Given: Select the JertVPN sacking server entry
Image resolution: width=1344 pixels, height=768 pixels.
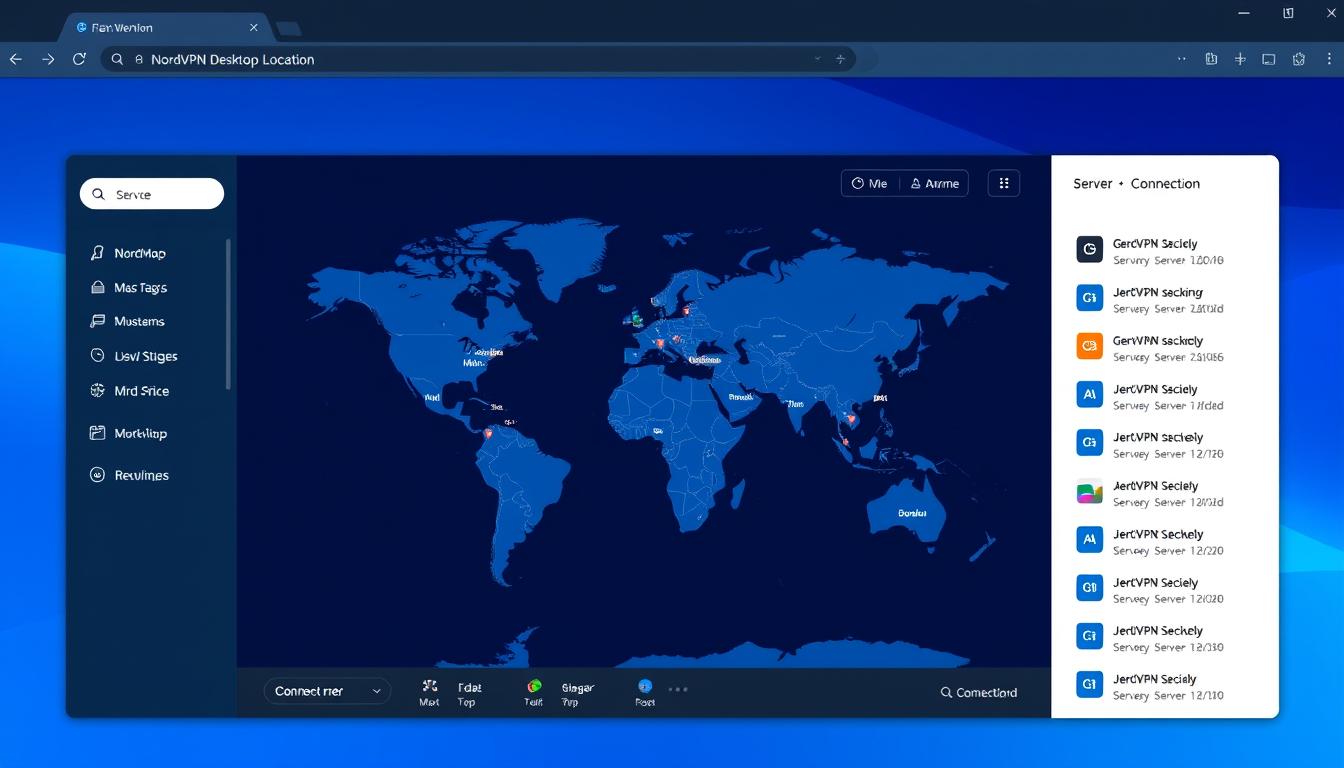Looking at the screenshot, I should pyautogui.click(x=1165, y=300).
